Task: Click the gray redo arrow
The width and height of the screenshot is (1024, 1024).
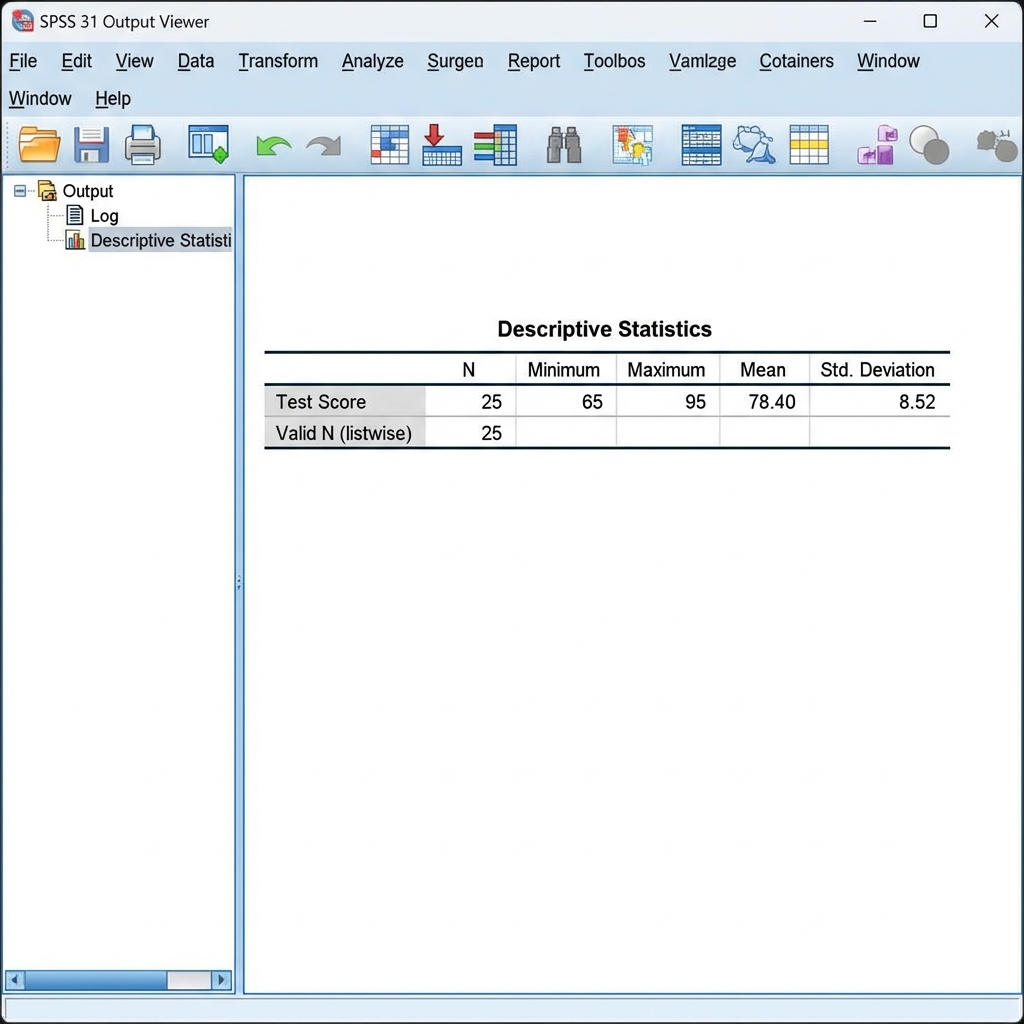Action: click(x=323, y=146)
